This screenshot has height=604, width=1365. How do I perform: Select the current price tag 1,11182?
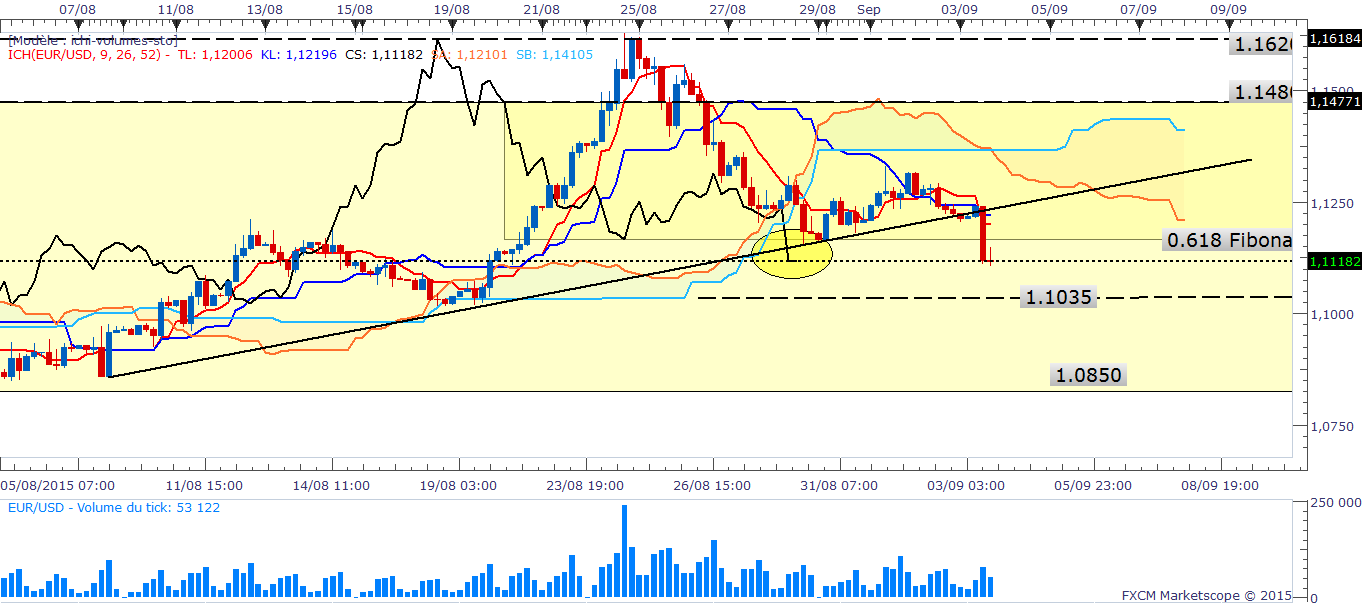tap(1335, 260)
